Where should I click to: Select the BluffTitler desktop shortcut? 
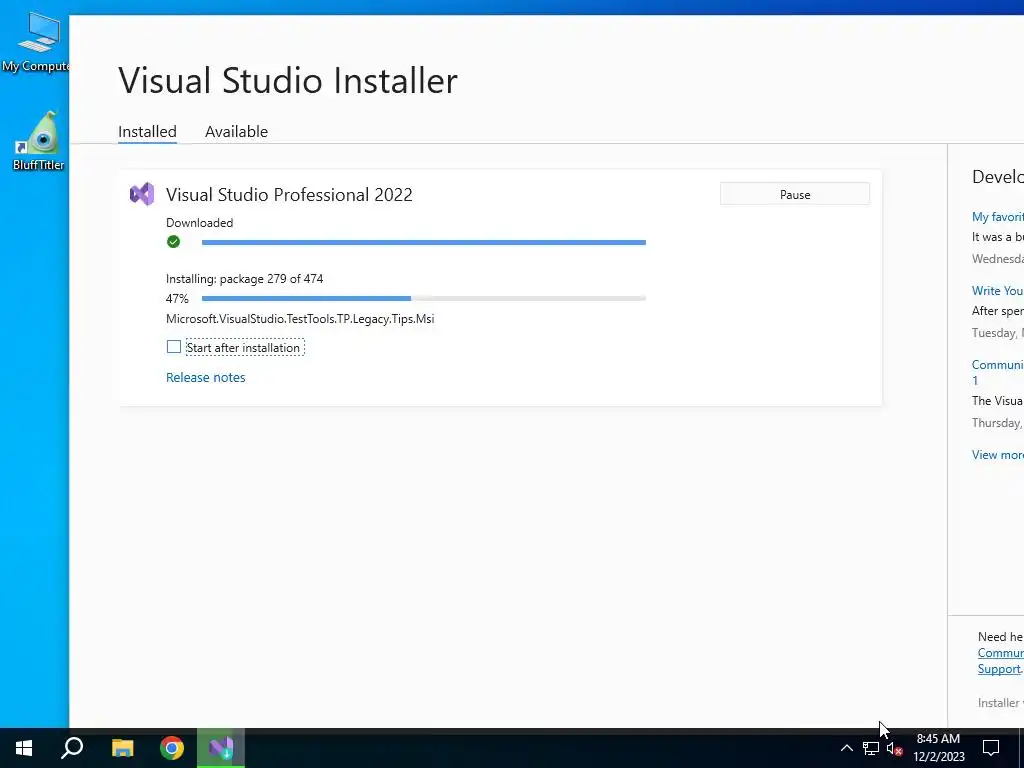(39, 141)
